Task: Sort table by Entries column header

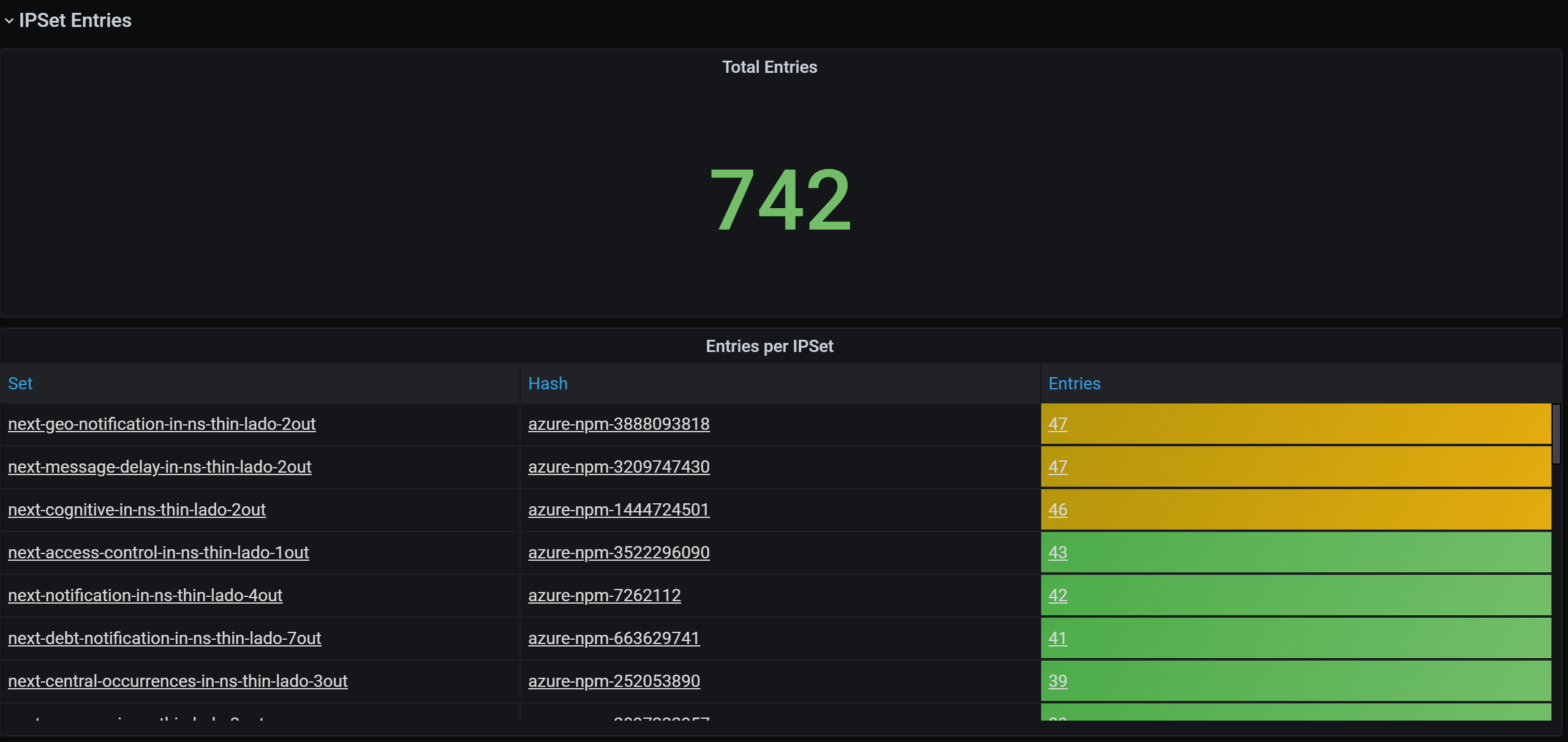Action: [1074, 384]
